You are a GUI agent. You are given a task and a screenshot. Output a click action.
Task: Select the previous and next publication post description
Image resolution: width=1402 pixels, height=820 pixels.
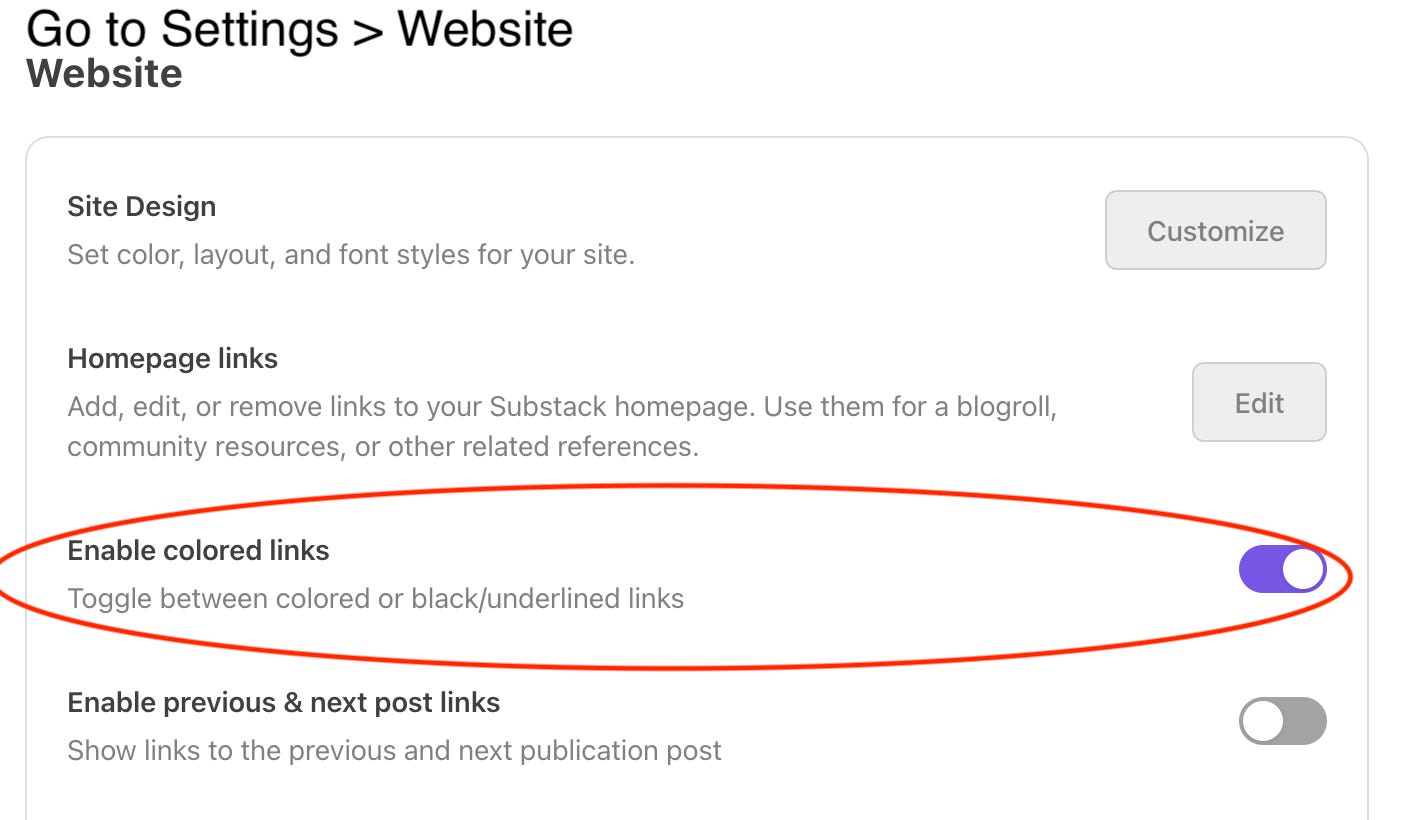[x=393, y=750]
